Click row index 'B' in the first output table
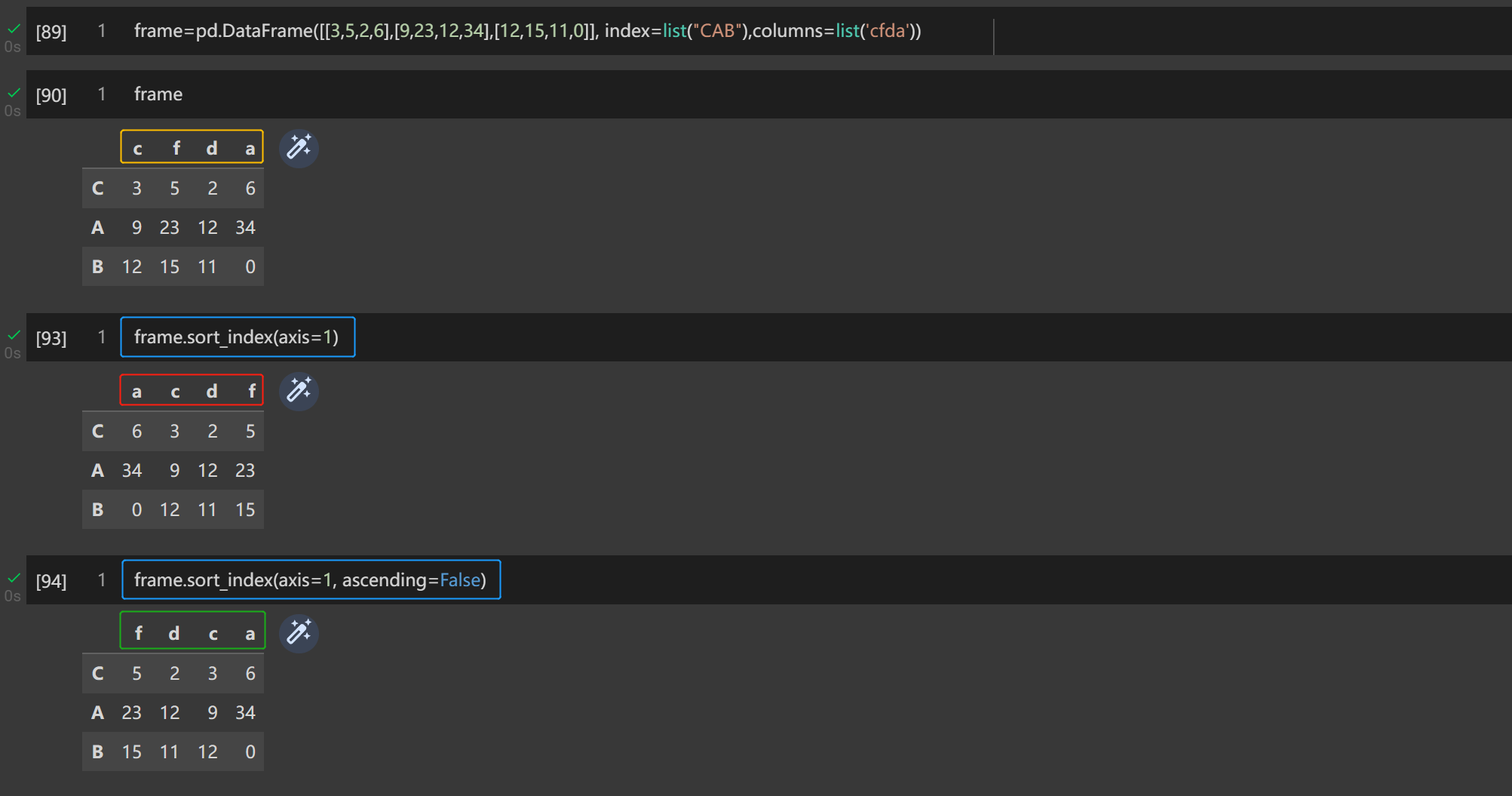1512x796 pixels. (x=97, y=266)
